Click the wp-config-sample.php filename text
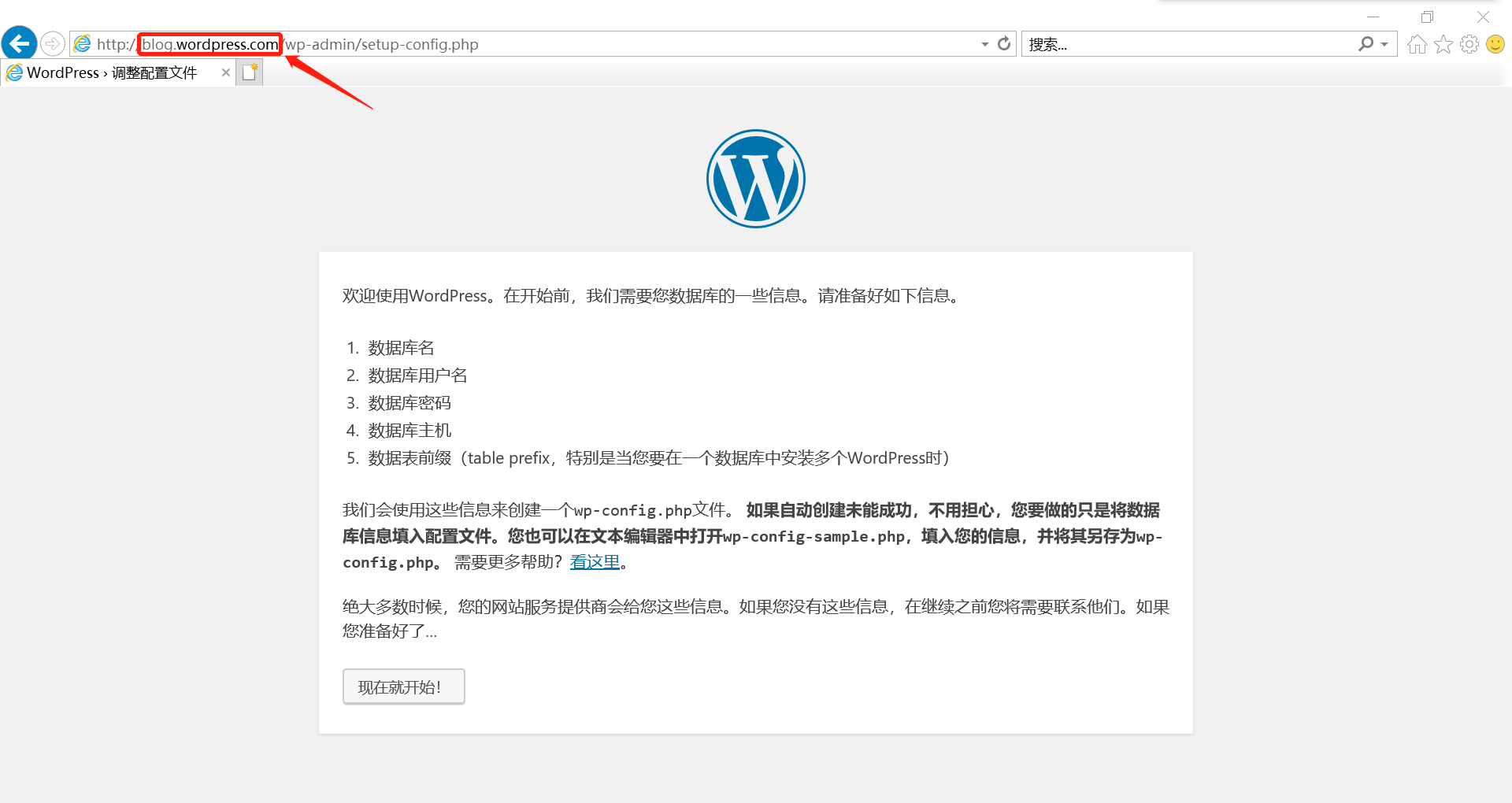The image size is (1512, 803). [x=814, y=536]
